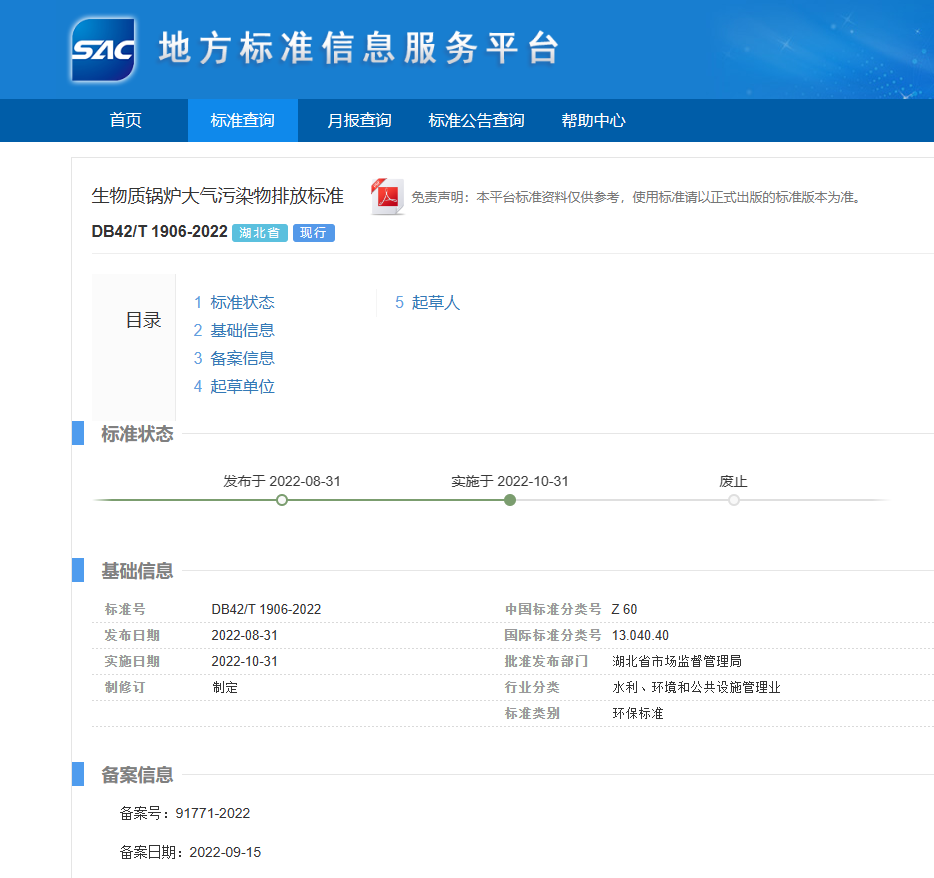
Task: Click the 实施于 2022-10-31 timeline marker
Action: coord(510,499)
